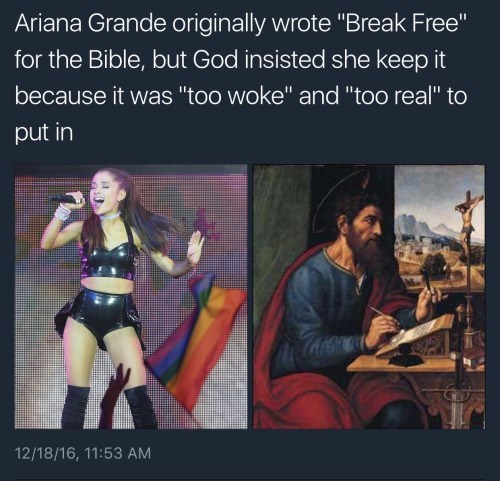Viewport: 500px width, 481px height.
Task: Click the words "put in" on the last line
Action: tap(44, 133)
